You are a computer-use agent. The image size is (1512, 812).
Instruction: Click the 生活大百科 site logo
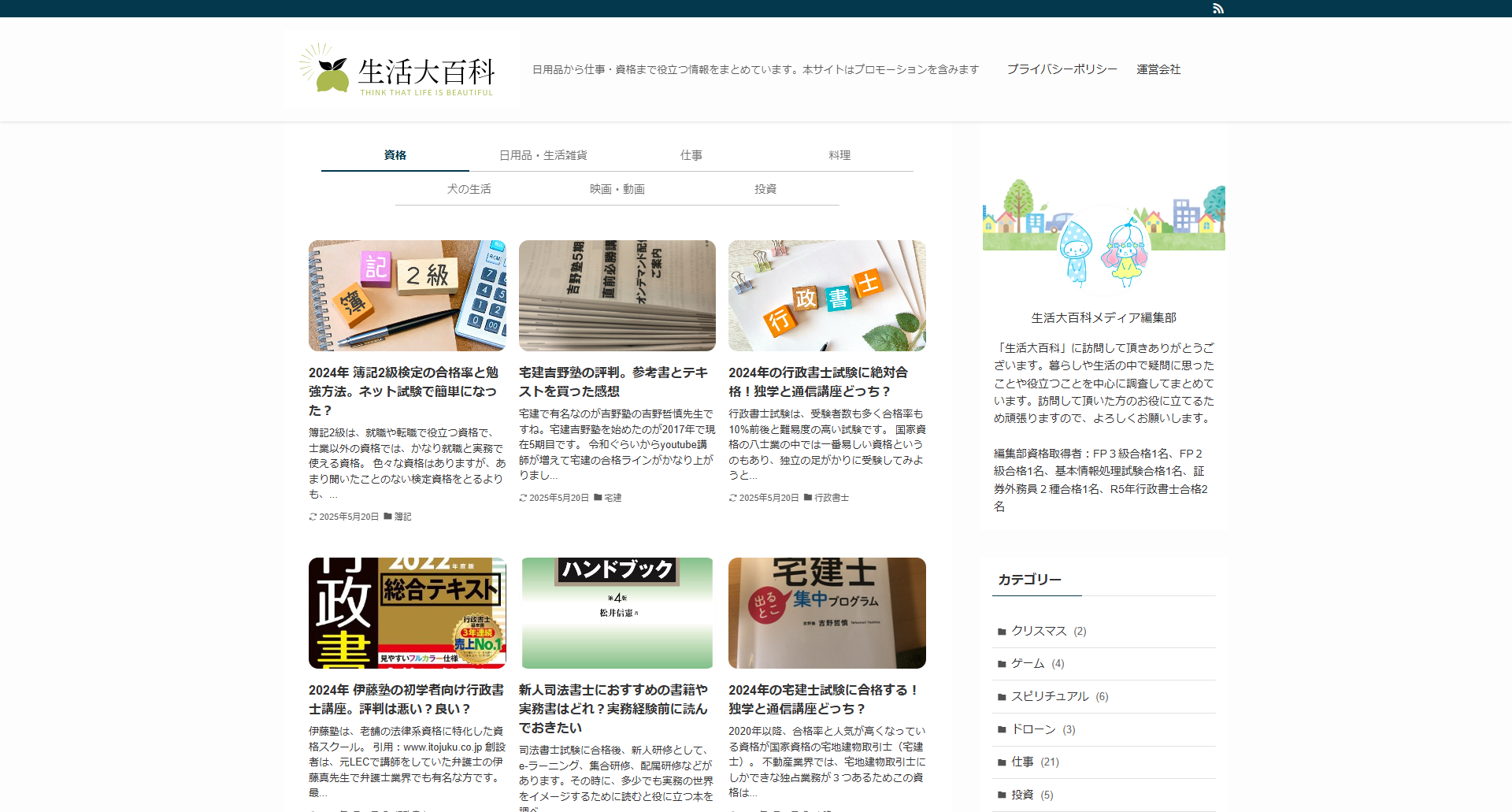coord(398,71)
